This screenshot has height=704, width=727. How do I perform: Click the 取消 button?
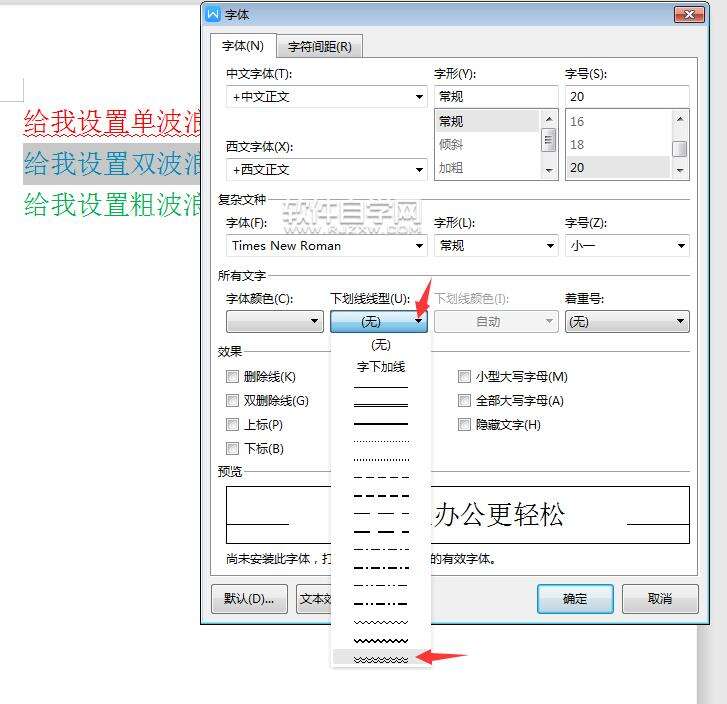point(660,599)
